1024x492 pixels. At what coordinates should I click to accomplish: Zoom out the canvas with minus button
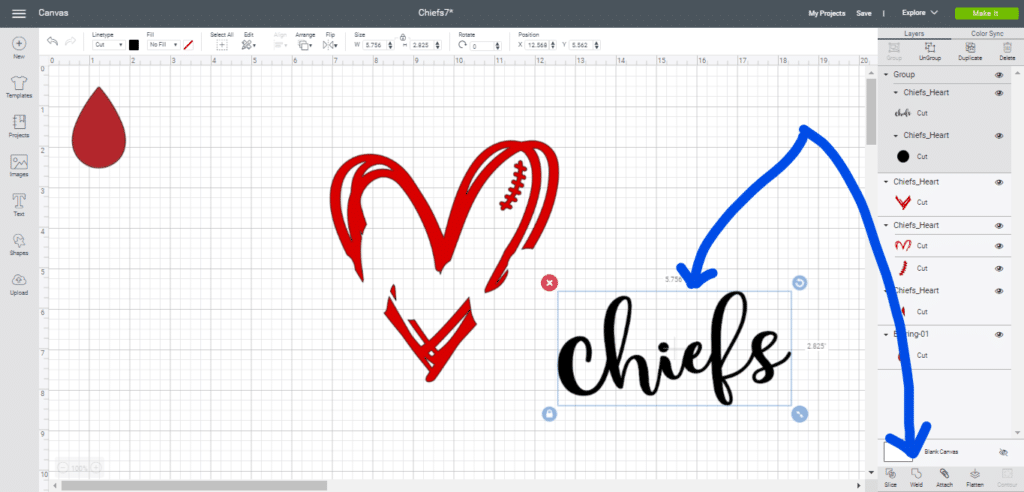pos(63,468)
